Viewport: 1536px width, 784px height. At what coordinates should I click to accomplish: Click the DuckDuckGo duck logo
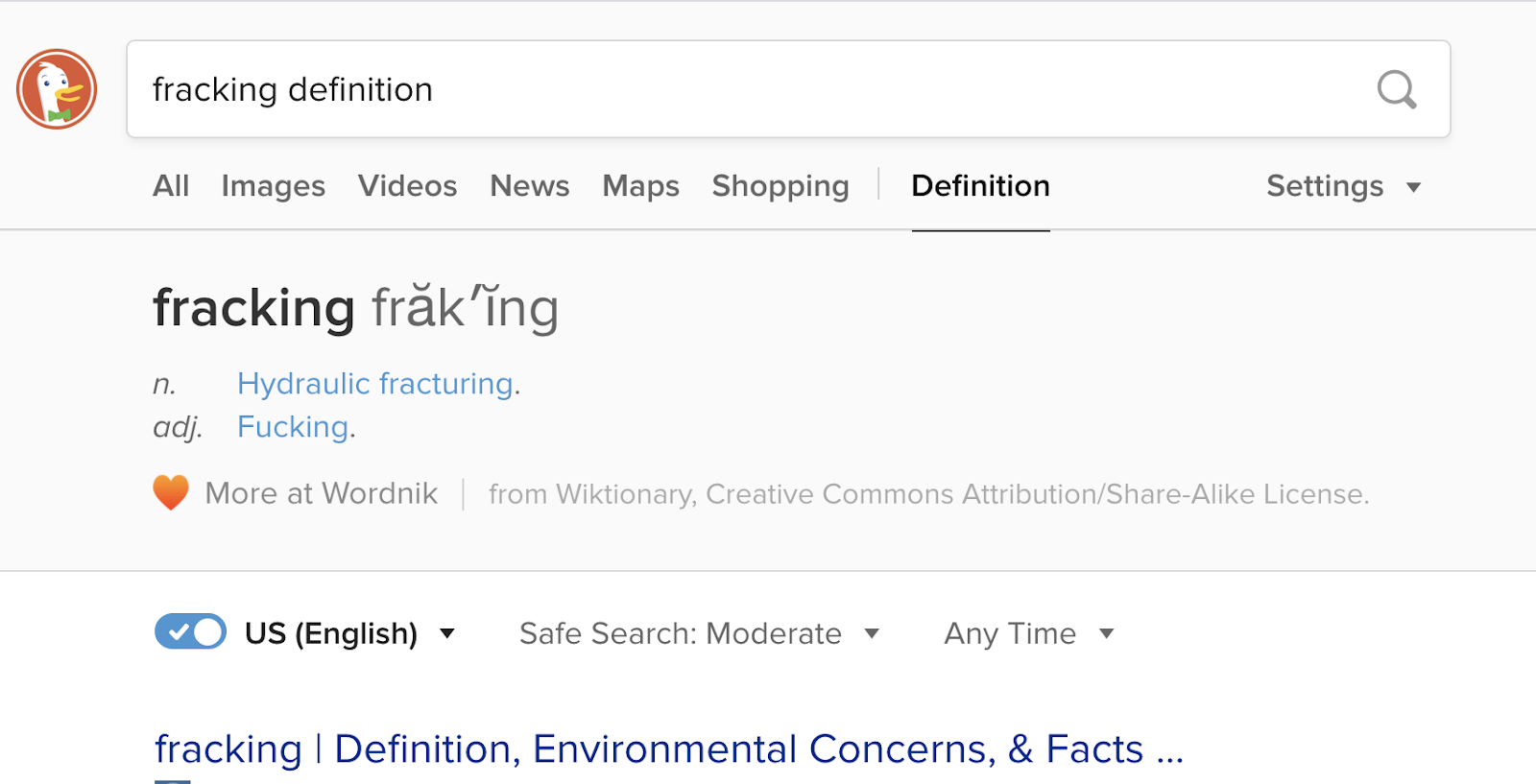57,88
